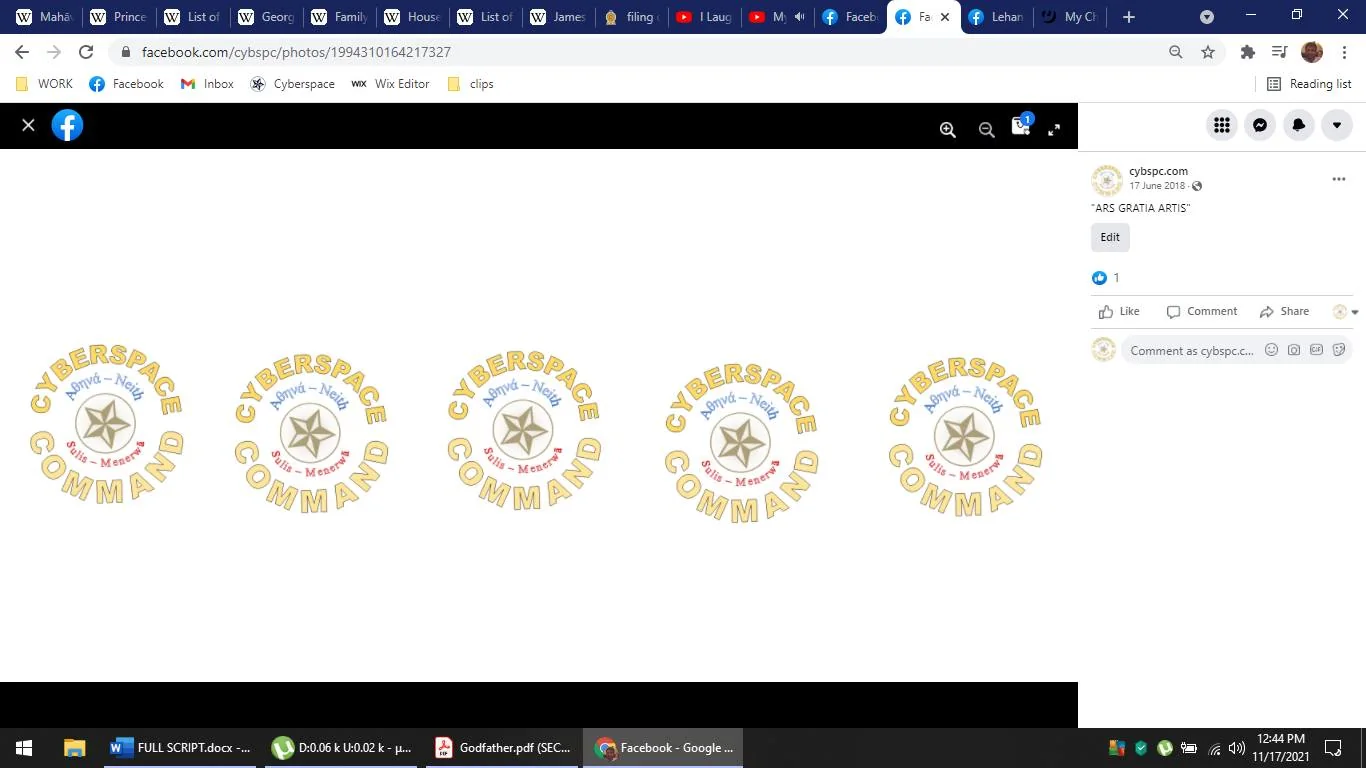
Task: Reload the current page
Action: click(x=86, y=52)
